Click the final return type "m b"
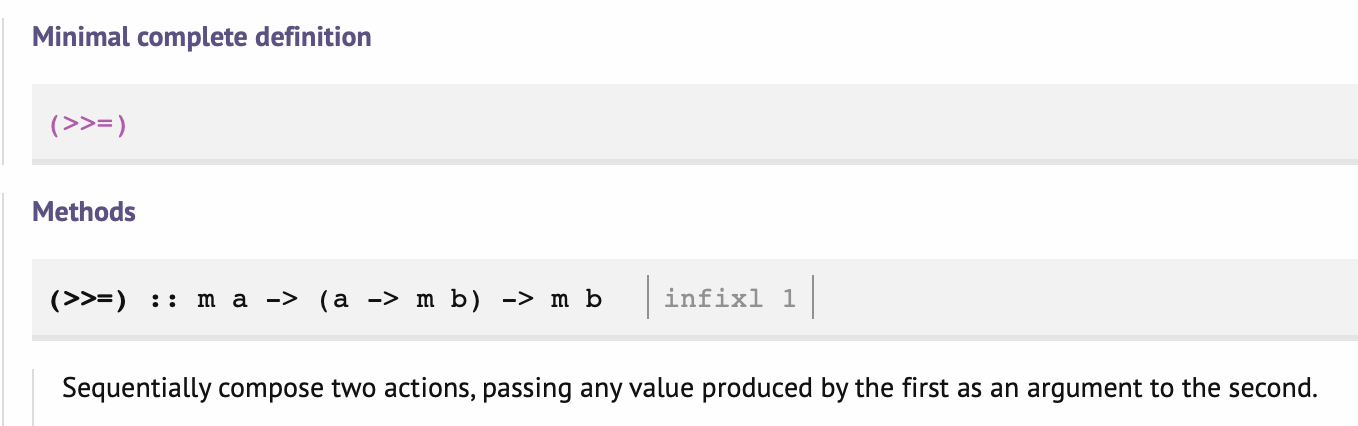1358x426 pixels. tap(577, 299)
